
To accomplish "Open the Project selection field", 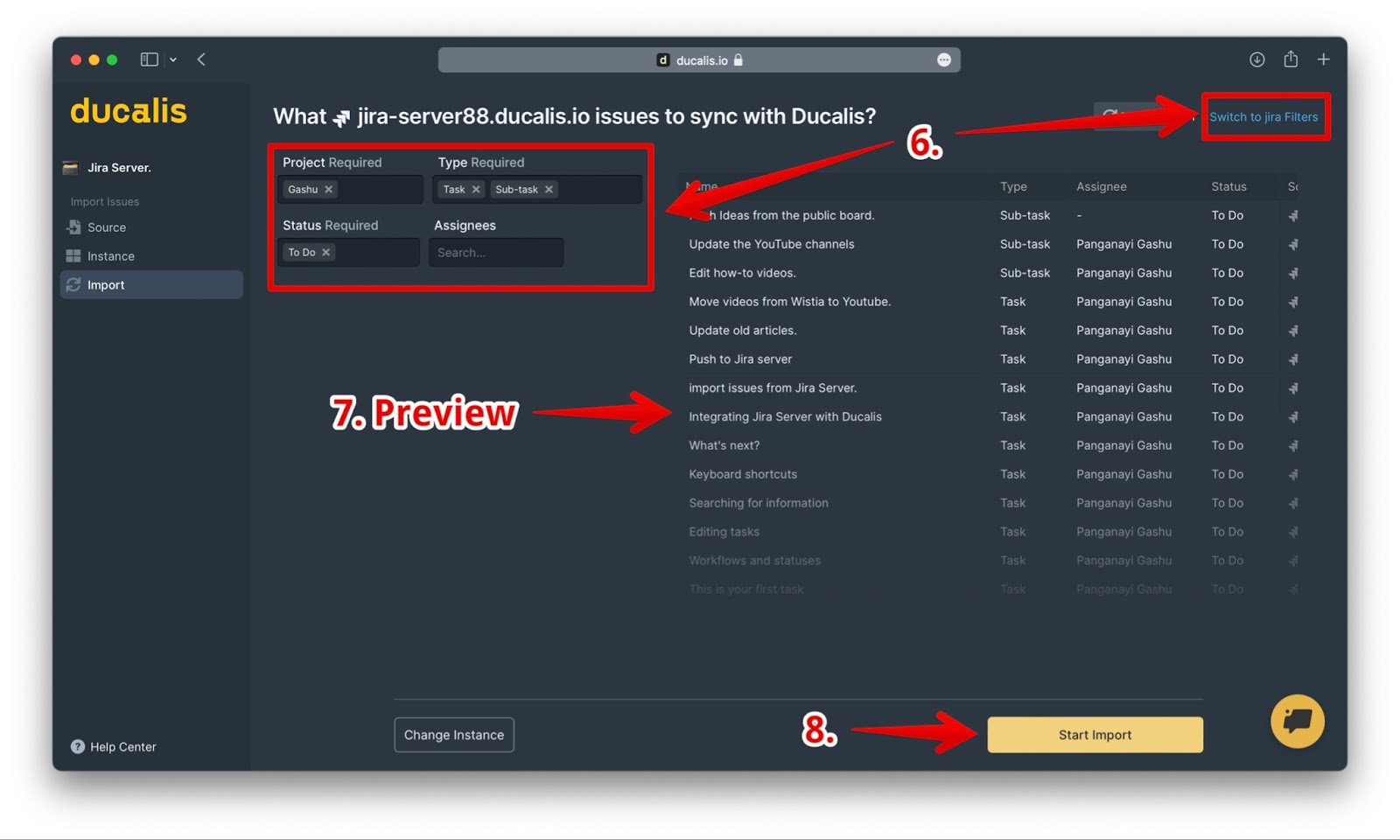I will pyautogui.click(x=350, y=189).
